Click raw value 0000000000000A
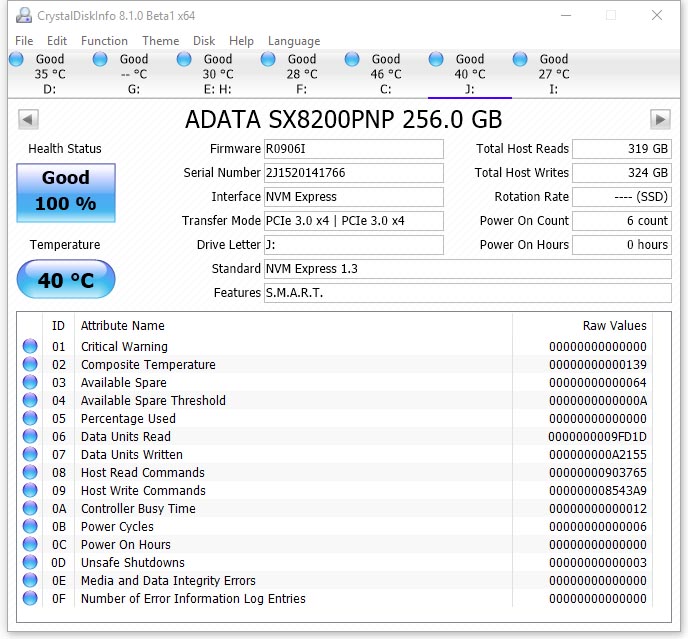This screenshot has width=688, height=639. [x=598, y=401]
